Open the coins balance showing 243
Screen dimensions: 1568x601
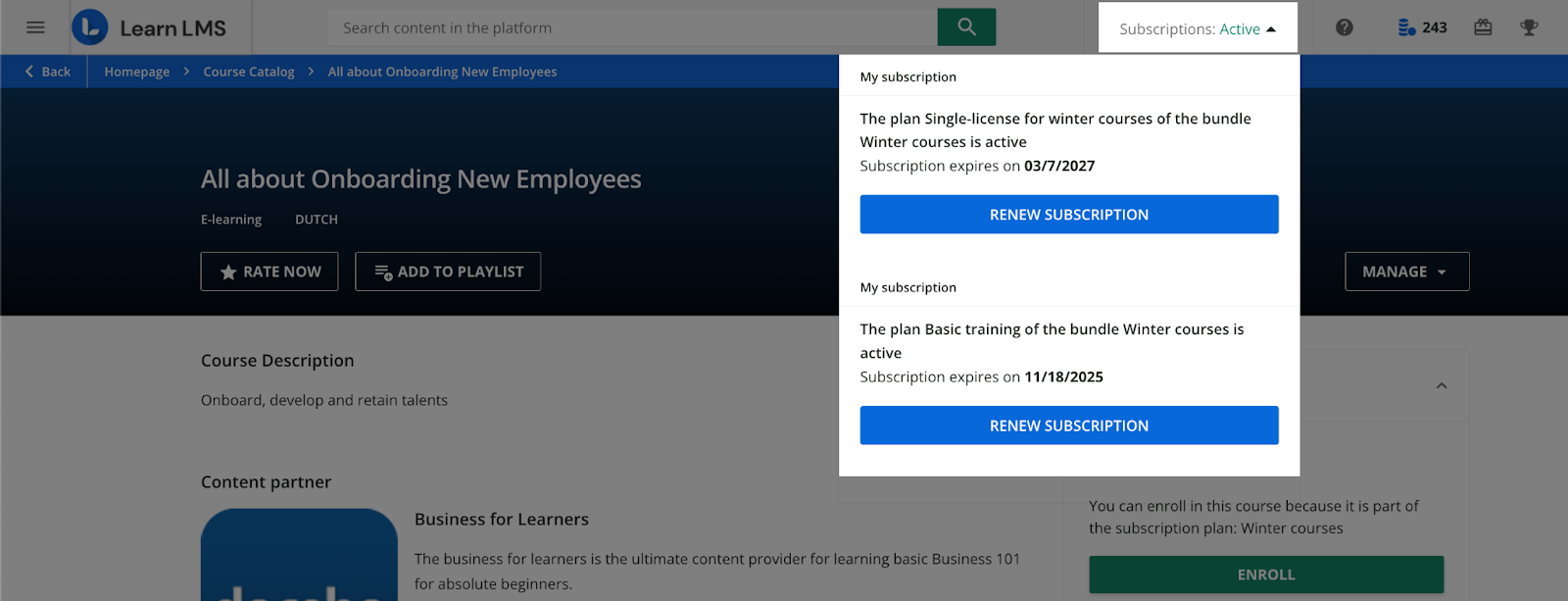pos(1422,27)
